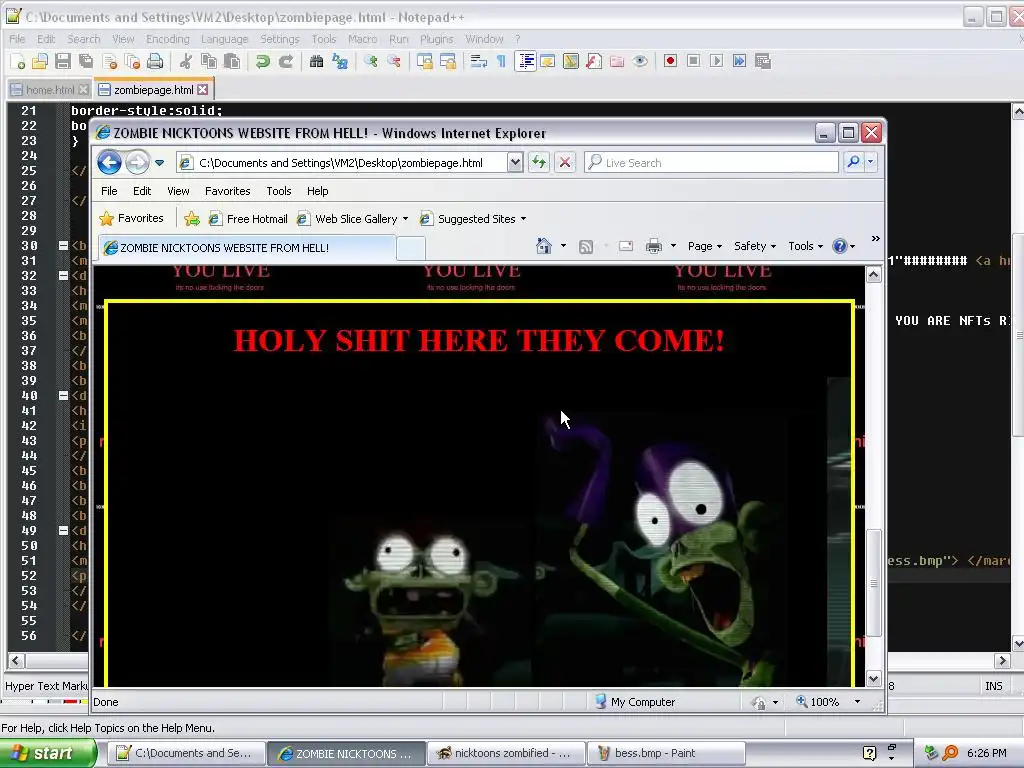
Task: Run macro multiple times icon
Action: click(x=739, y=61)
